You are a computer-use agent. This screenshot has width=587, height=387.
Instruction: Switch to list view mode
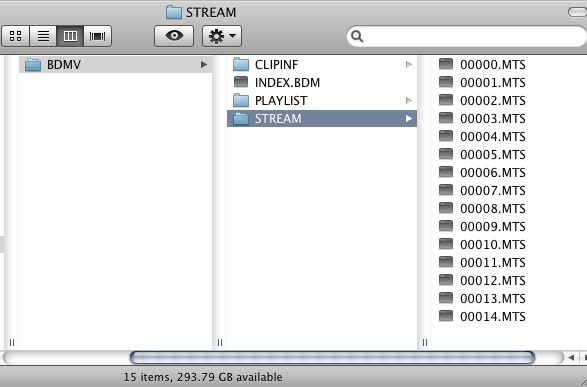click(x=43, y=36)
